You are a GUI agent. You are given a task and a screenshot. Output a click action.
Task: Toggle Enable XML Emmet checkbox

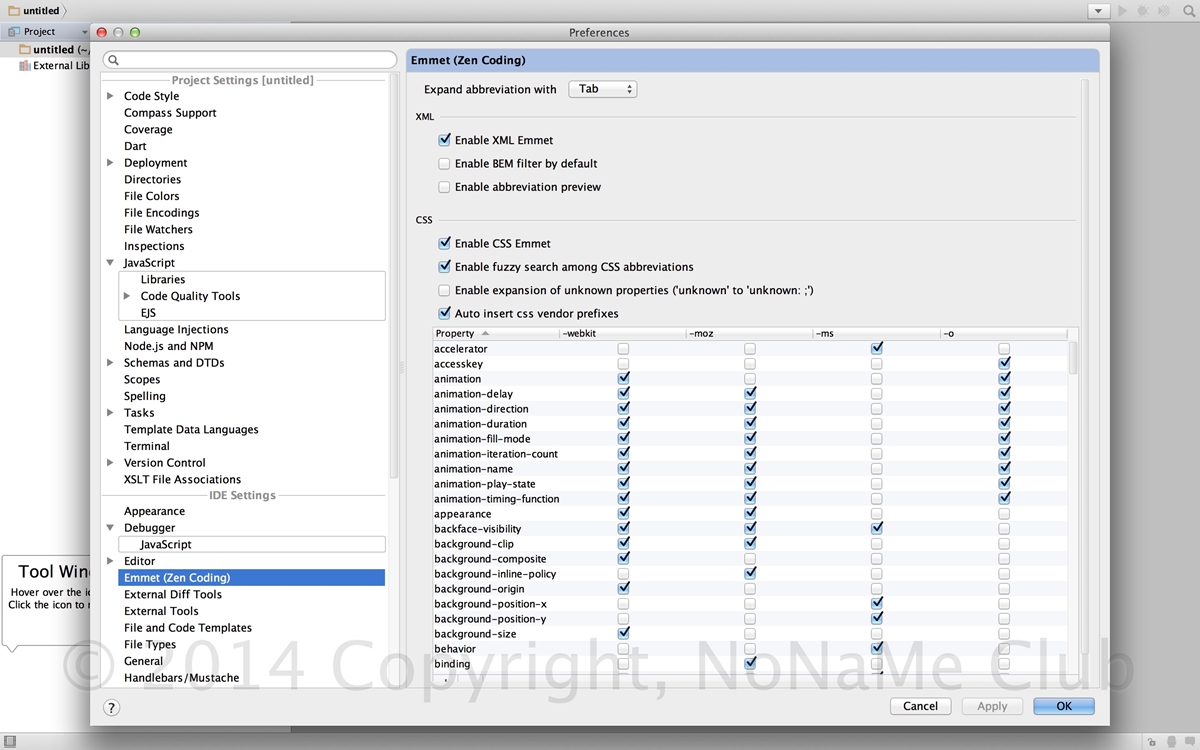tap(444, 140)
